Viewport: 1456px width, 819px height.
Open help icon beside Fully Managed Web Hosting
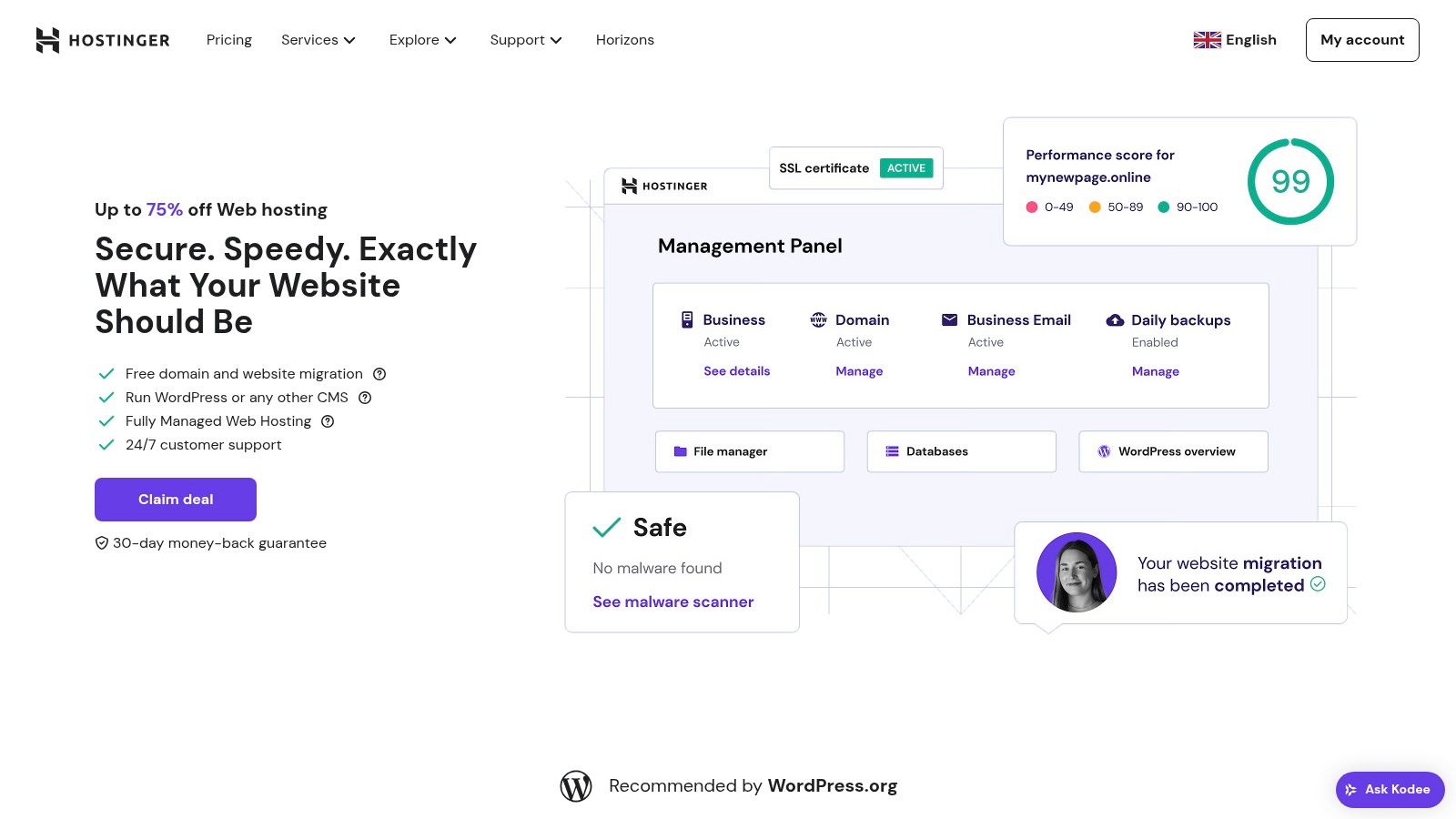tap(328, 421)
